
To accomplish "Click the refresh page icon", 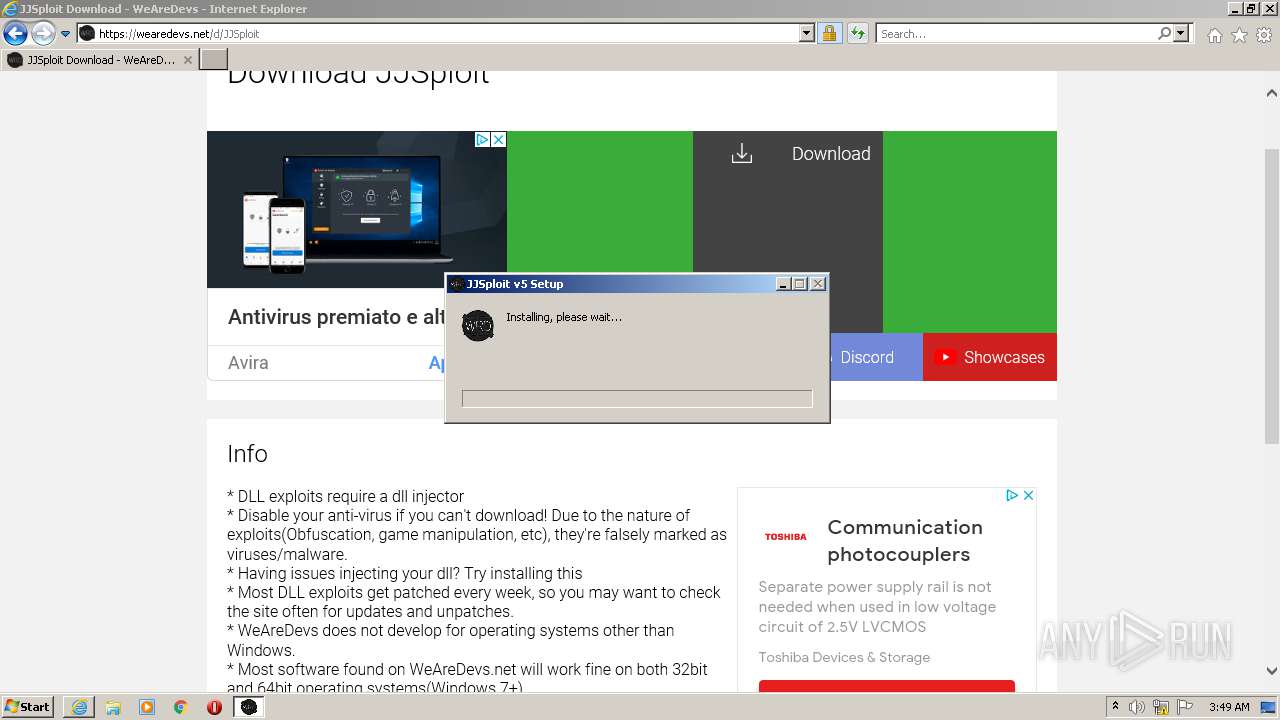I will 857,34.
